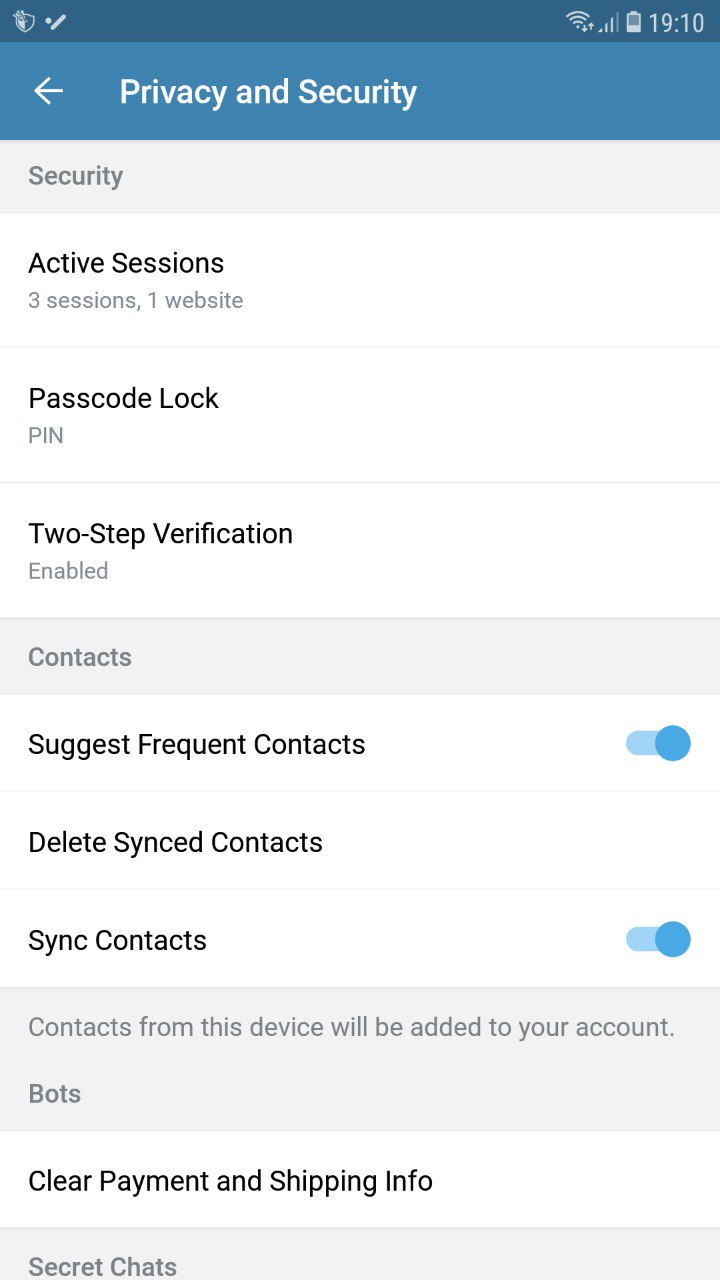Tap the Secret Chats section header
The image size is (720, 1280).
click(102, 1266)
